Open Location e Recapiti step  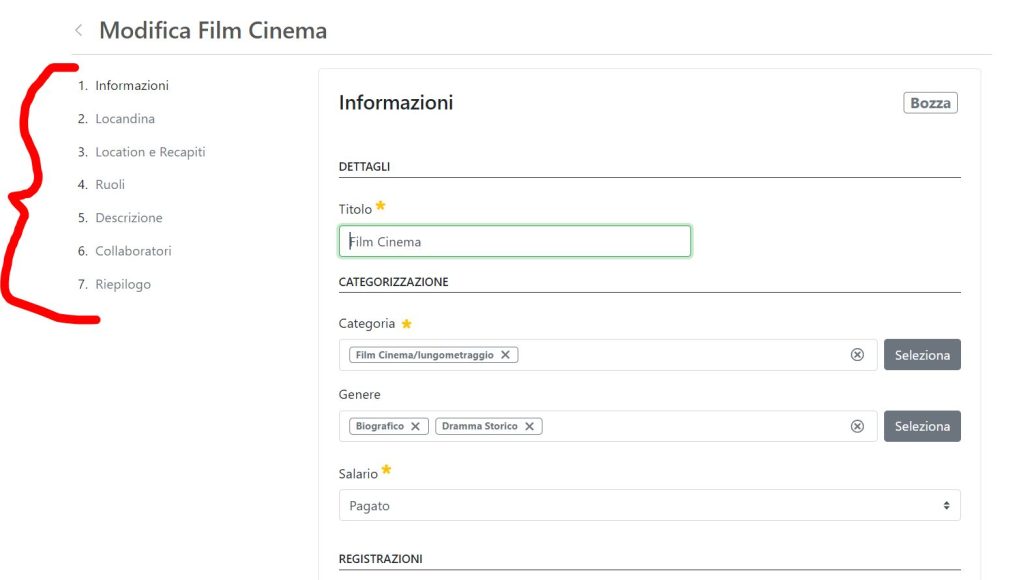point(150,152)
